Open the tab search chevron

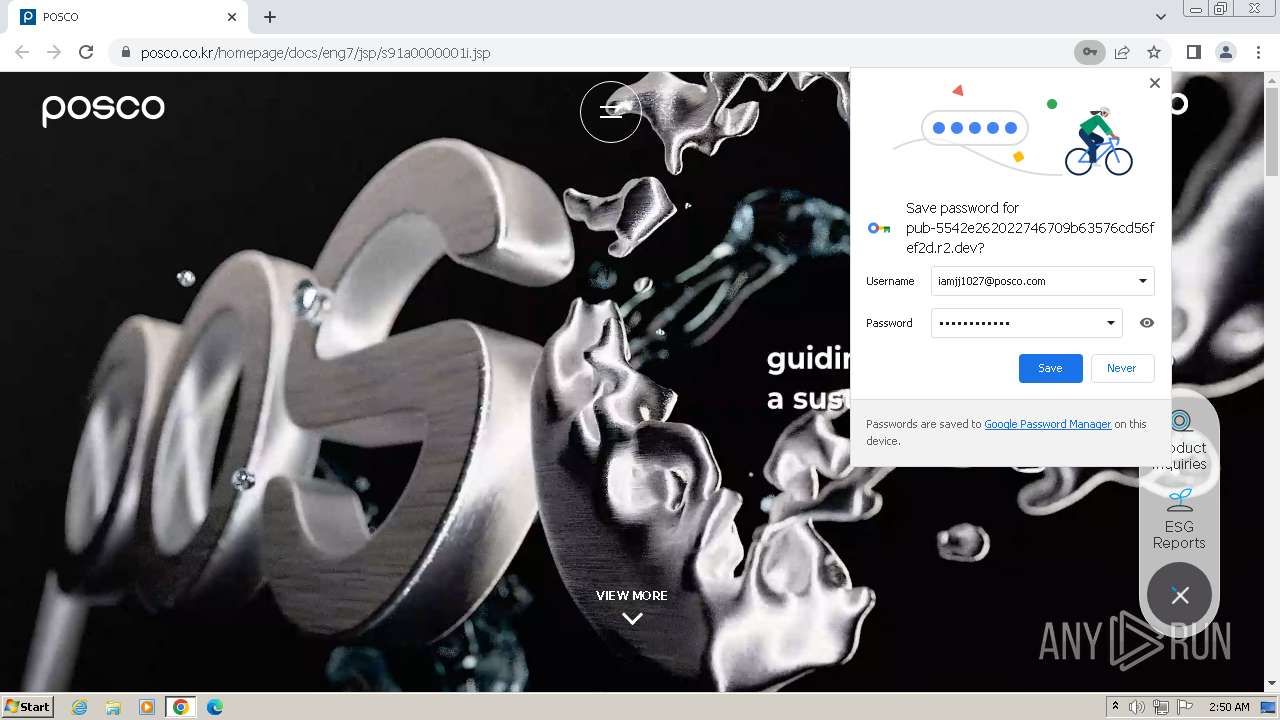(x=1160, y=17)
